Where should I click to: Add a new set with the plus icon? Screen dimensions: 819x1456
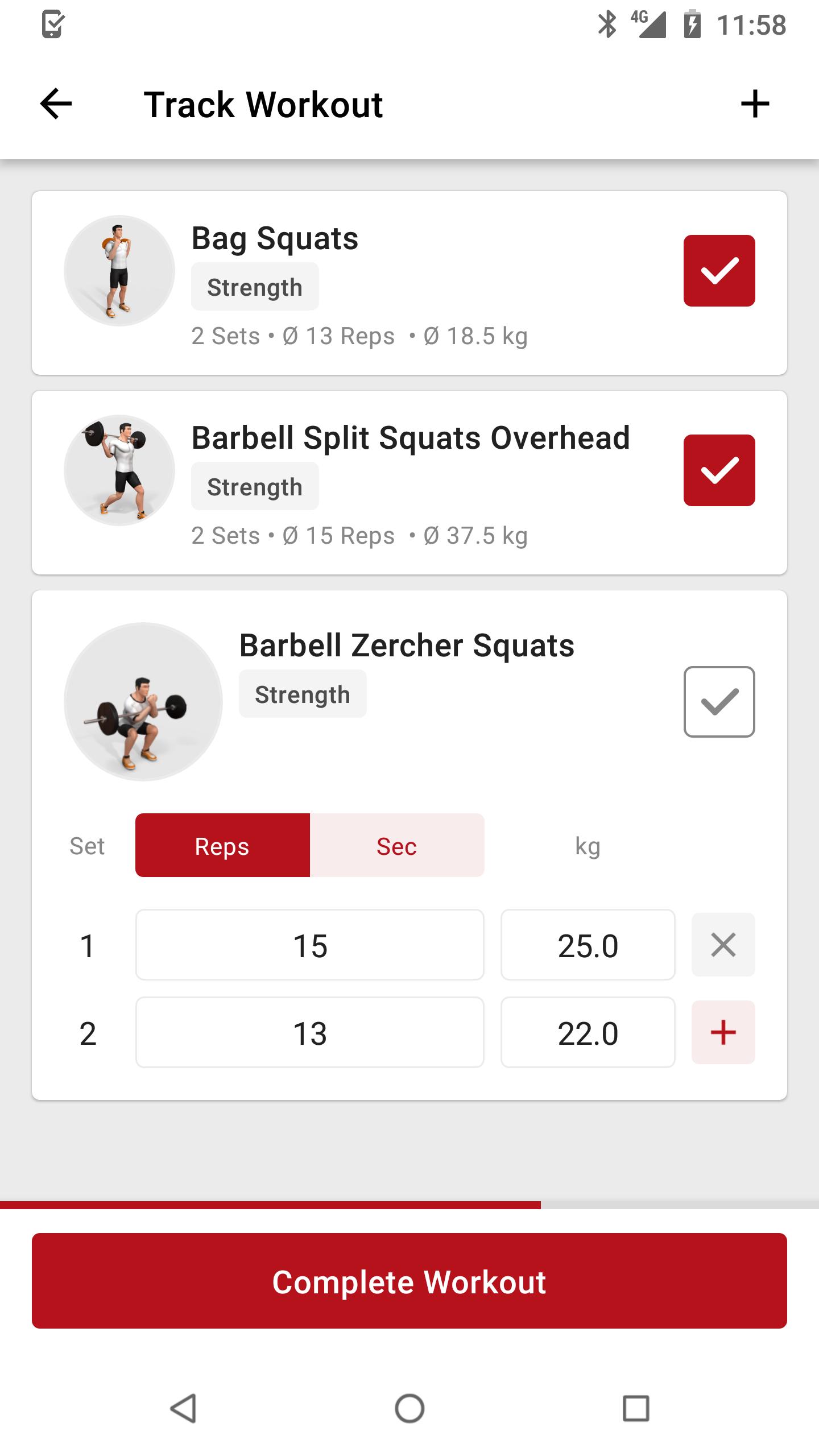point(723,1032)
